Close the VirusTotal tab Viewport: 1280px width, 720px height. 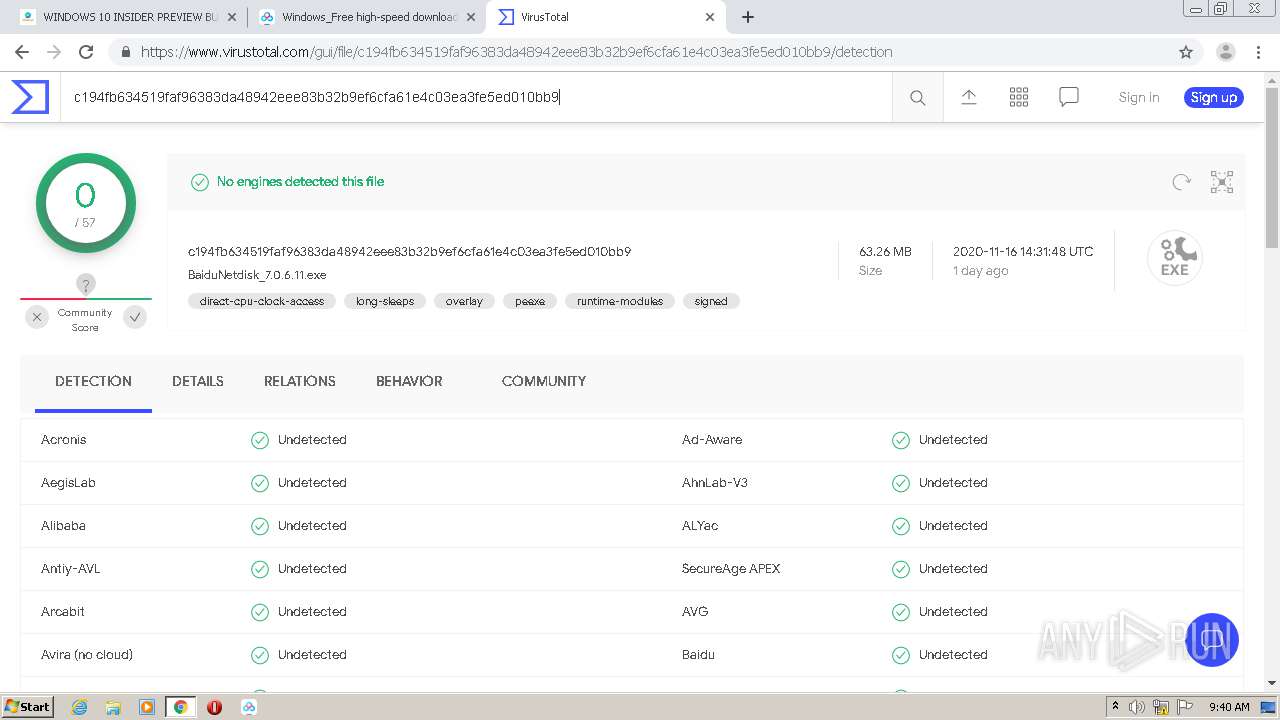click(x=710, y=17)
